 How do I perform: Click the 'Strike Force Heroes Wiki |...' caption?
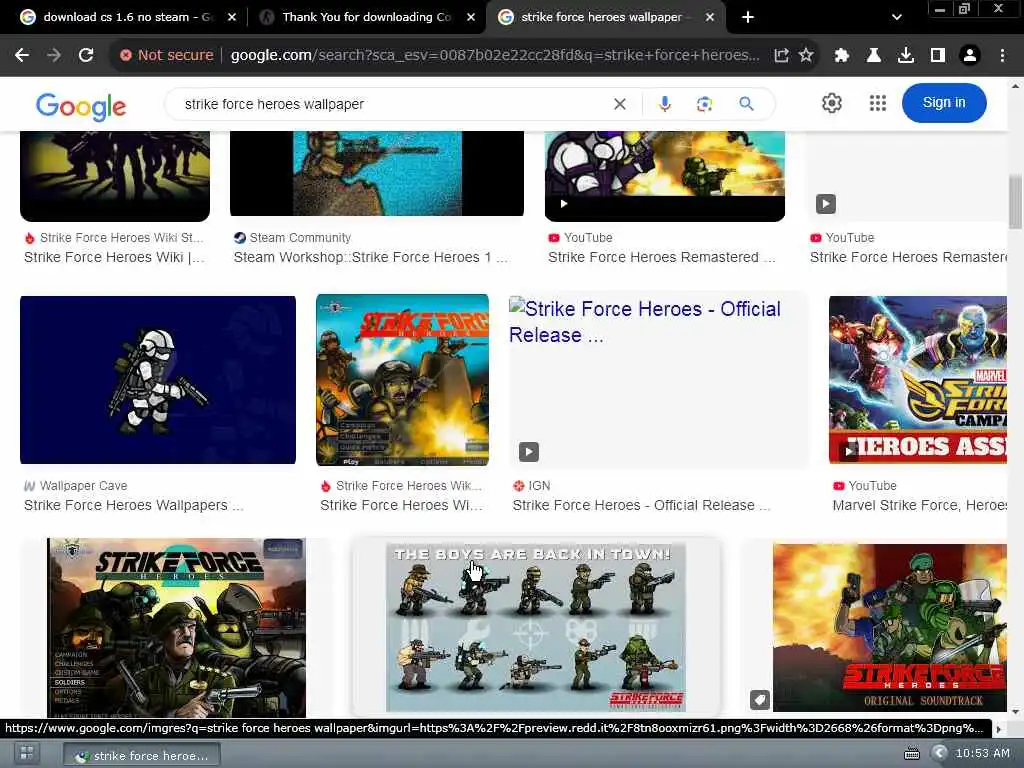click(x=114, y=257)
